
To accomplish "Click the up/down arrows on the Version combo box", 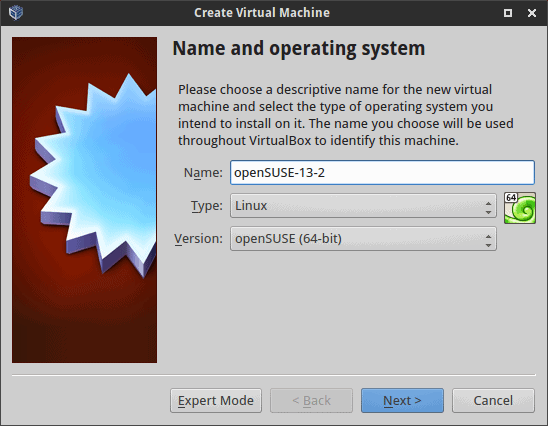I will [x=488, y=241].
